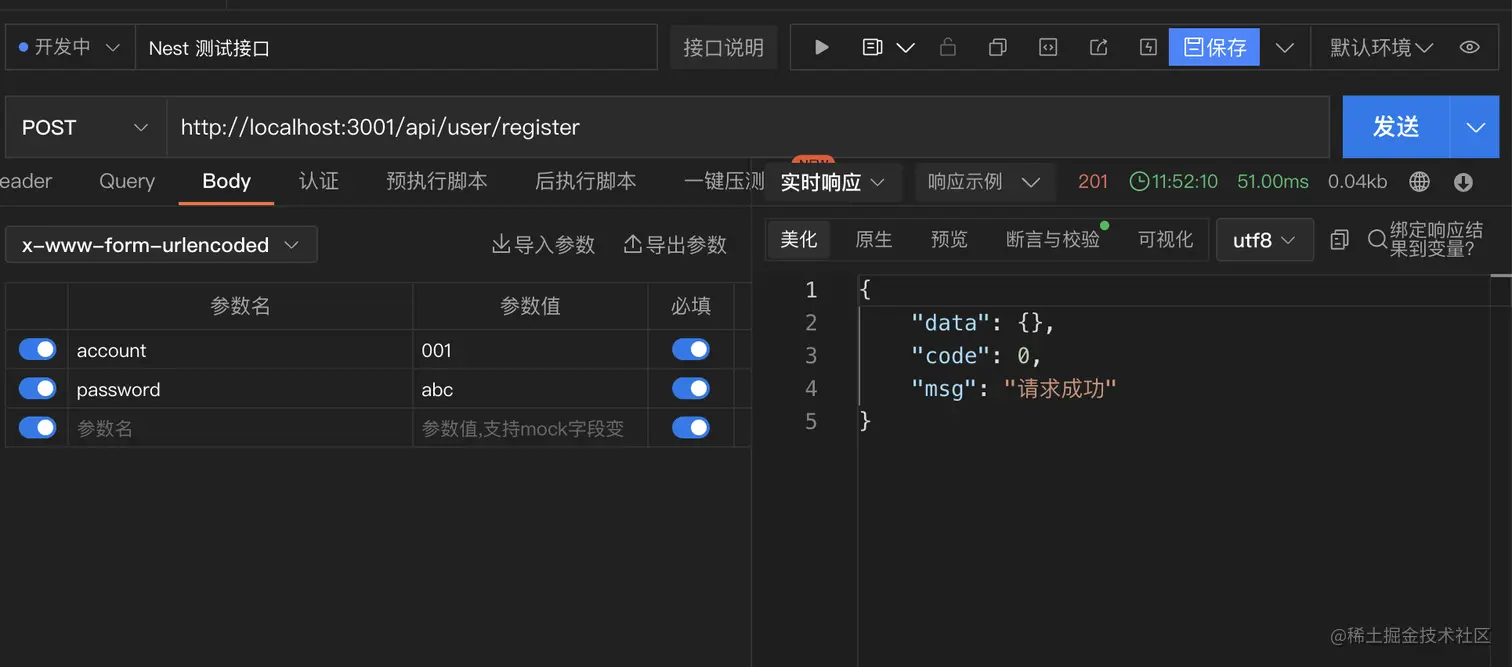Open the 后执行脚本 tab
The width and height of the screenshot is (1512, 667).
click(x=586, y=181)
